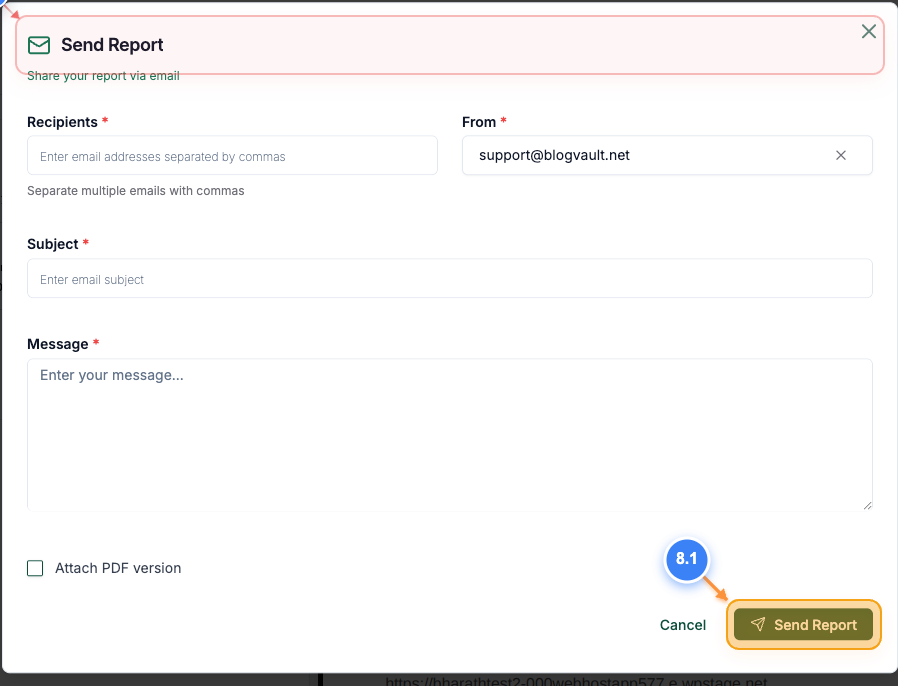898x686 pixels.
Task: Click the required asterisk next to Subject
Action: [x=85, y=244]
